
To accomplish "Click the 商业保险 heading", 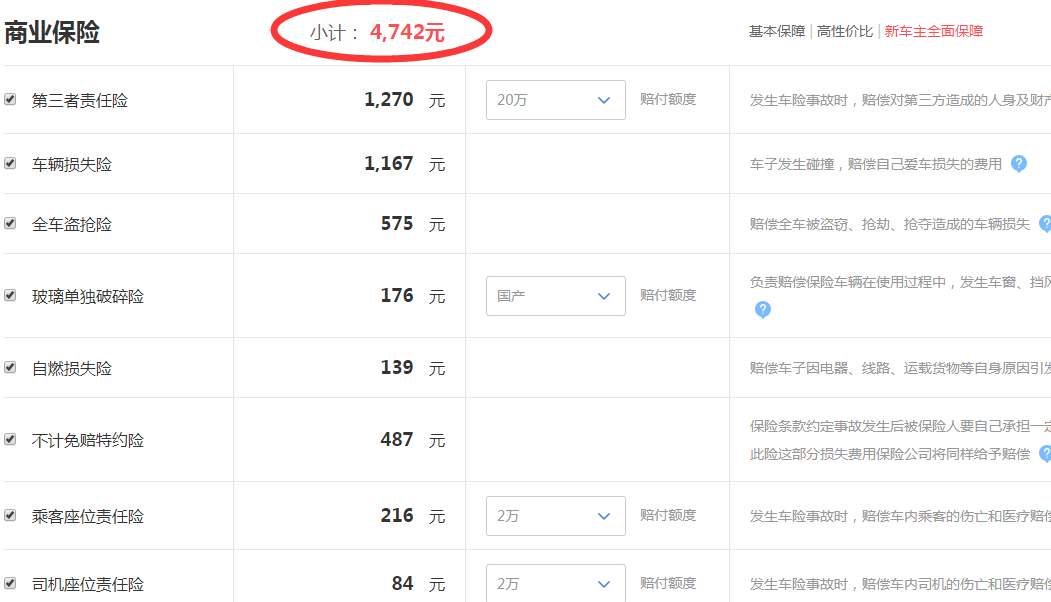I will pos(52,32).
